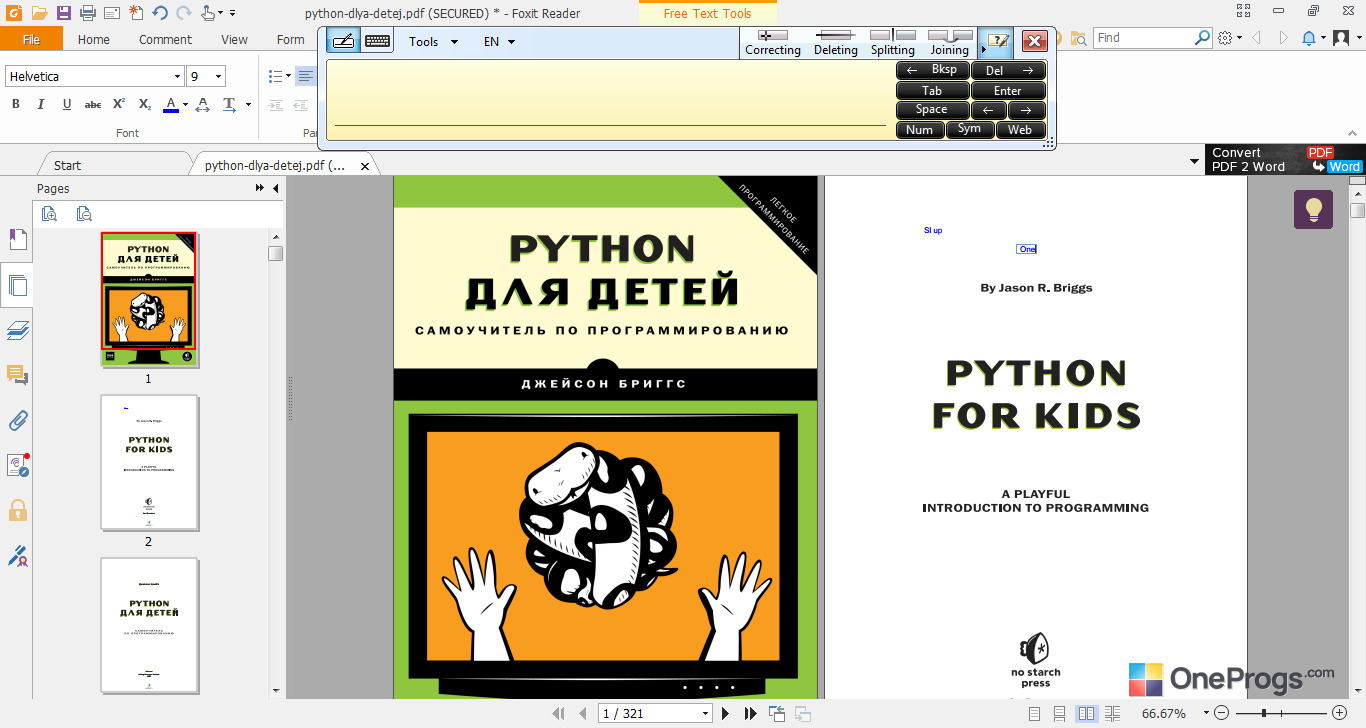Toggle facing pages view mode

pos(1086,713)
